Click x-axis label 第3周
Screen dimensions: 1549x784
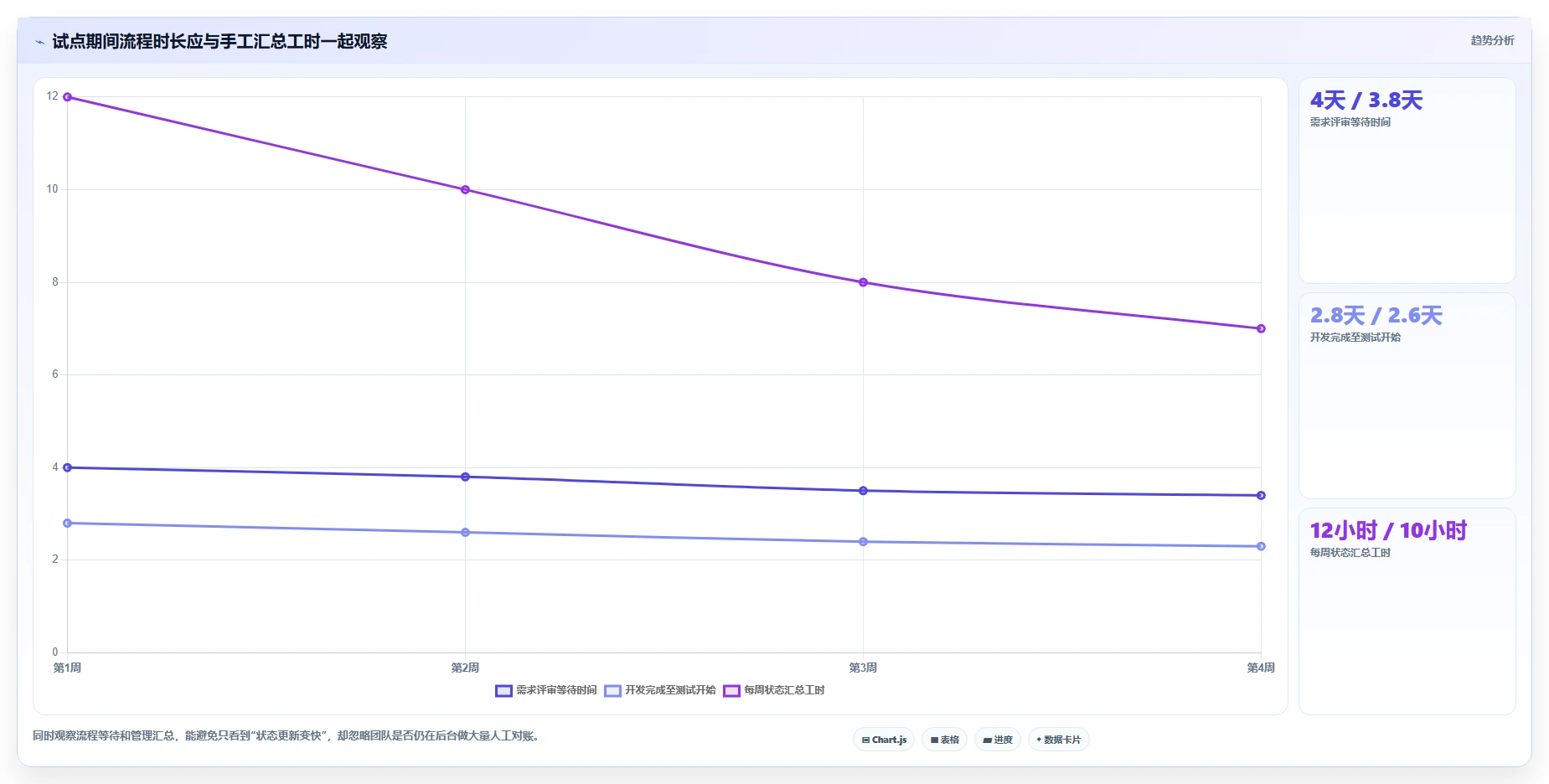coord(863,668)
